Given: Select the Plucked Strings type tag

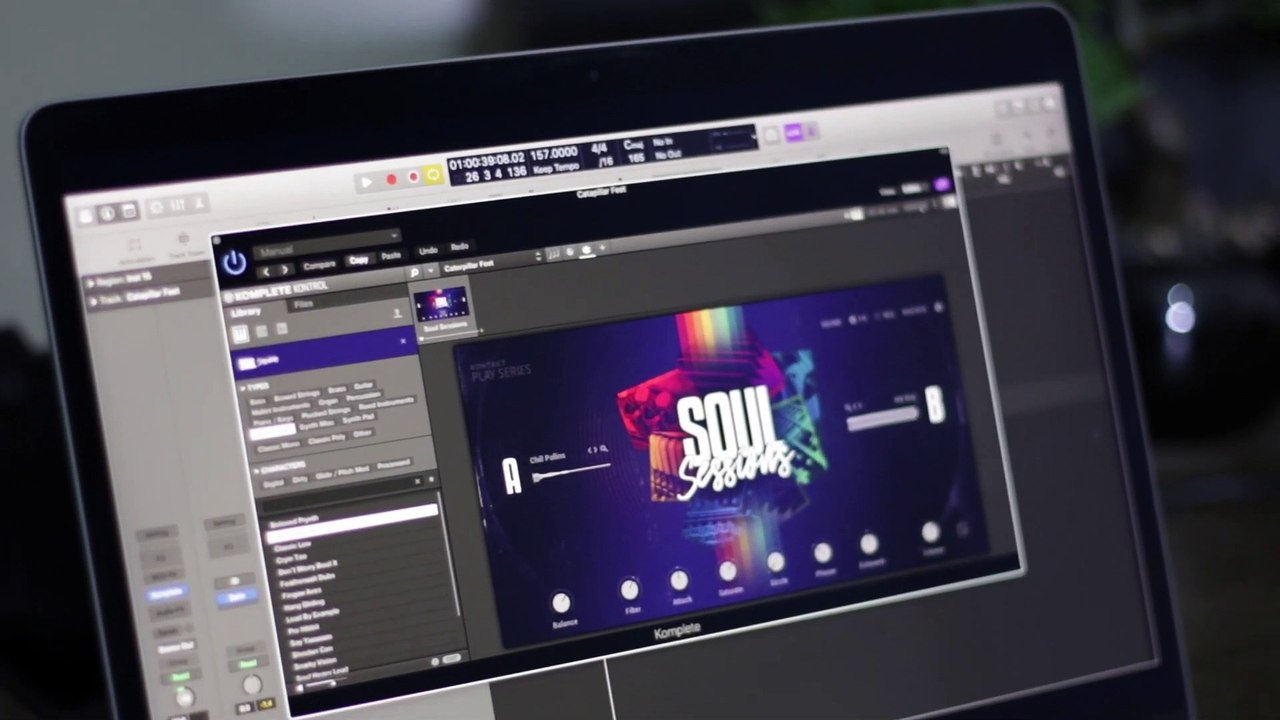Looking at the screenshot, I should (x=326, y=412).
